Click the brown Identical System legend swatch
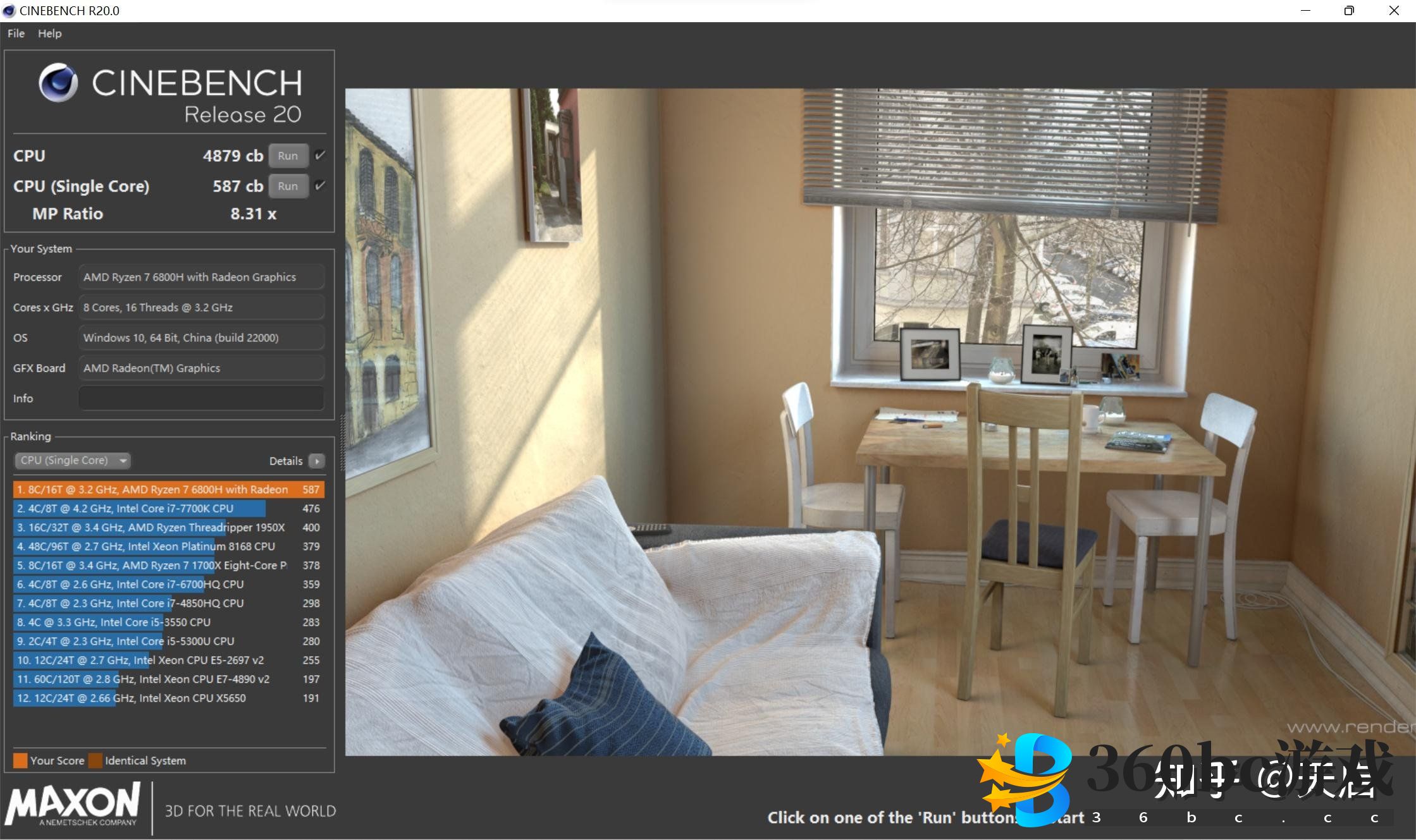1416x840 pixels. (x=95, y=760)
